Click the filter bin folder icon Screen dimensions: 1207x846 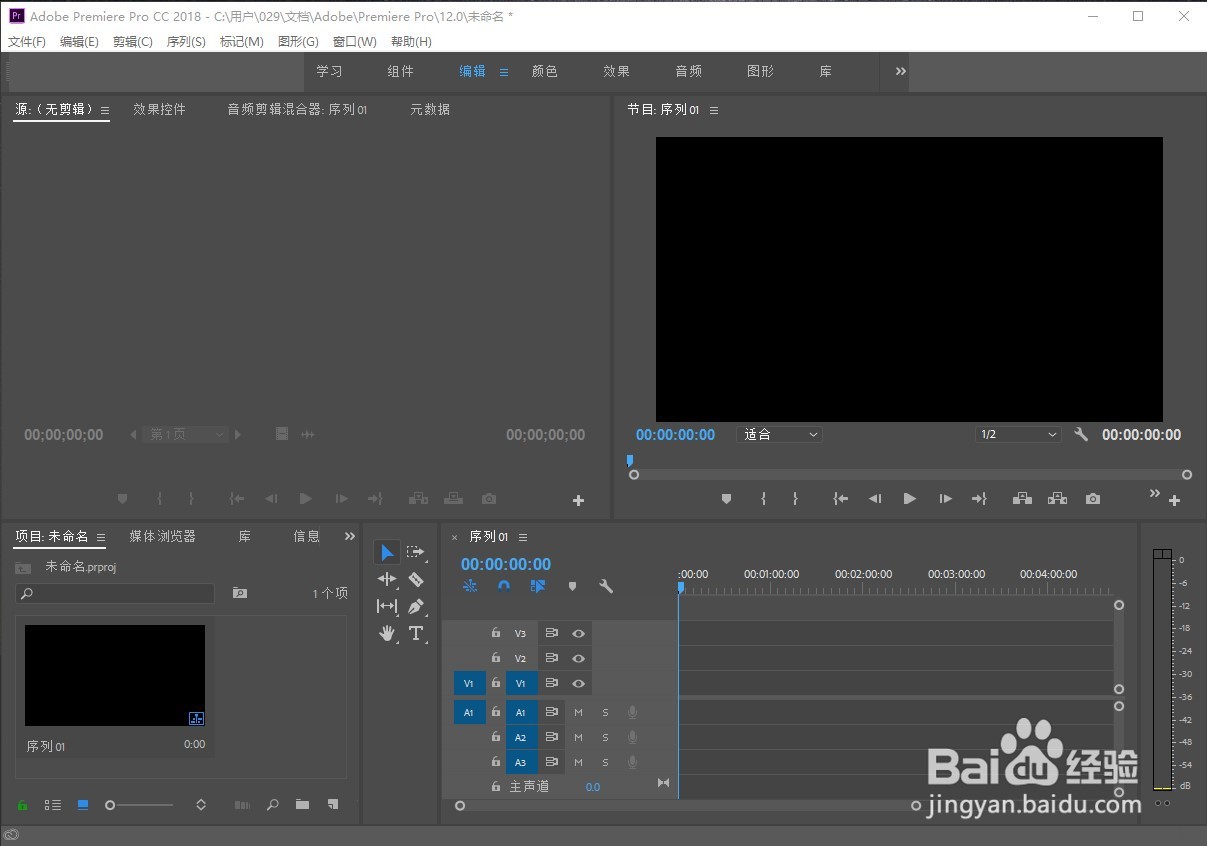[240, 593]
